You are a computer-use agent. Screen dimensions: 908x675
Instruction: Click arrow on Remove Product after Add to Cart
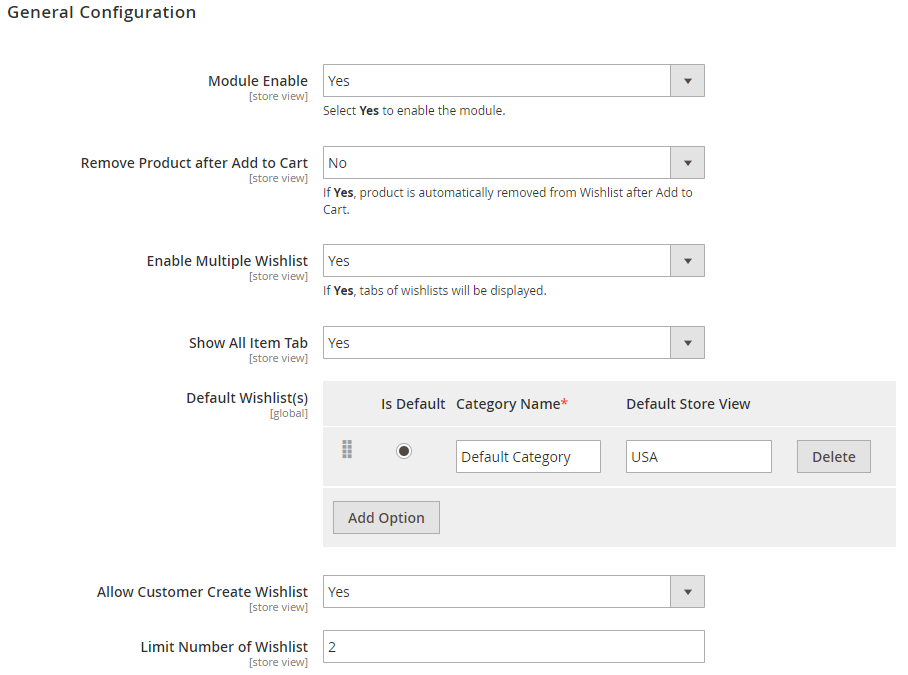tap(687, 163)
